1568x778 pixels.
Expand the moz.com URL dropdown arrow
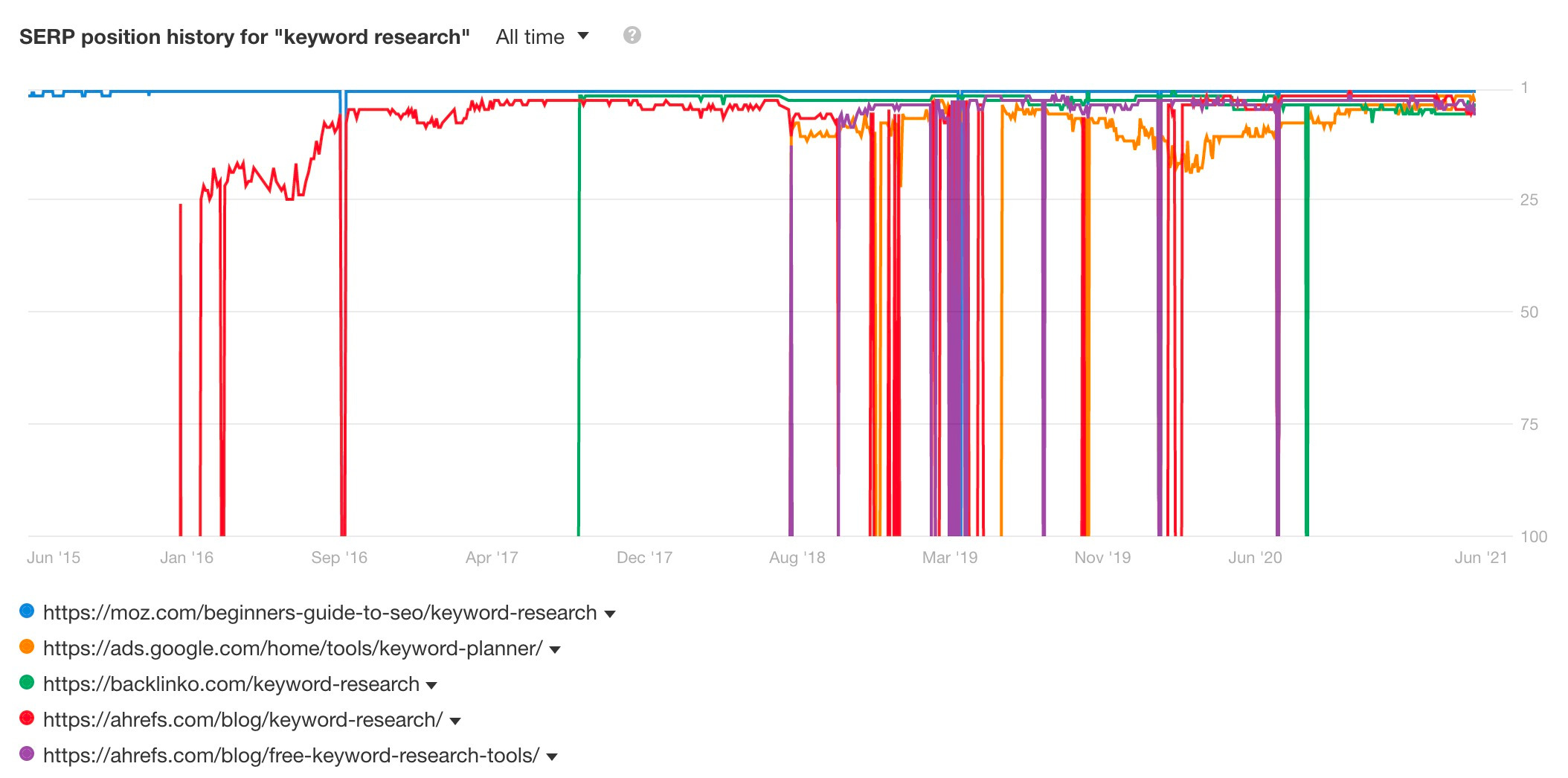click(610, 614)
